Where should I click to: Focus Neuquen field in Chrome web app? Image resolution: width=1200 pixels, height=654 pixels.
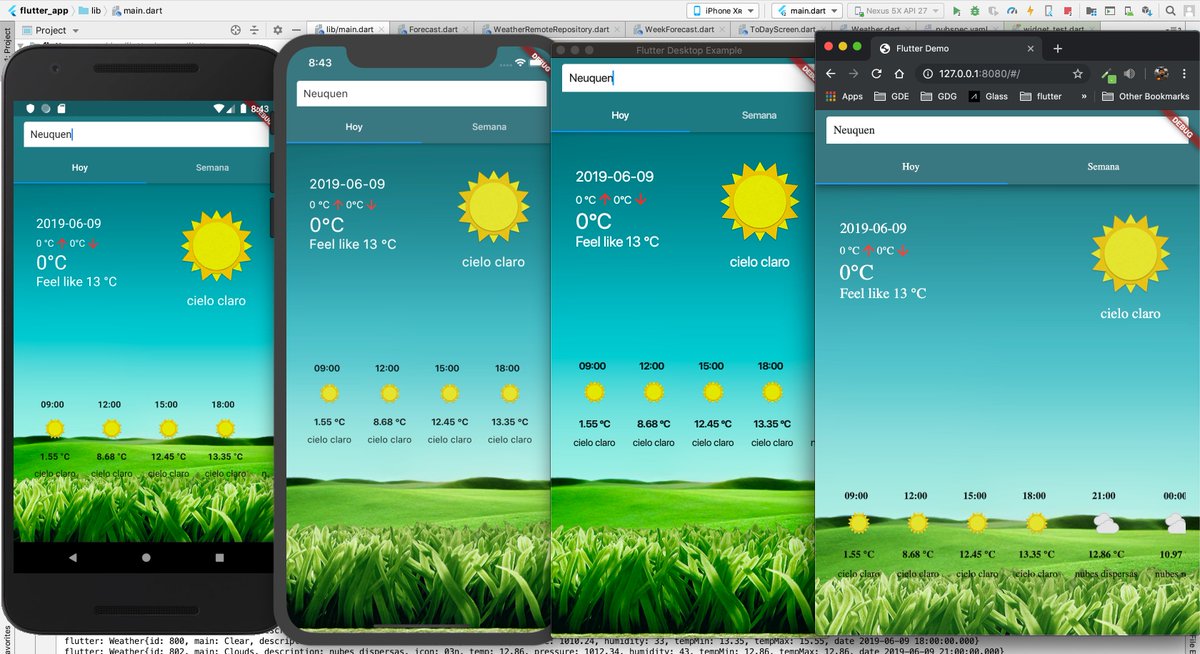pyautogui.click(x=1006, y=130)
